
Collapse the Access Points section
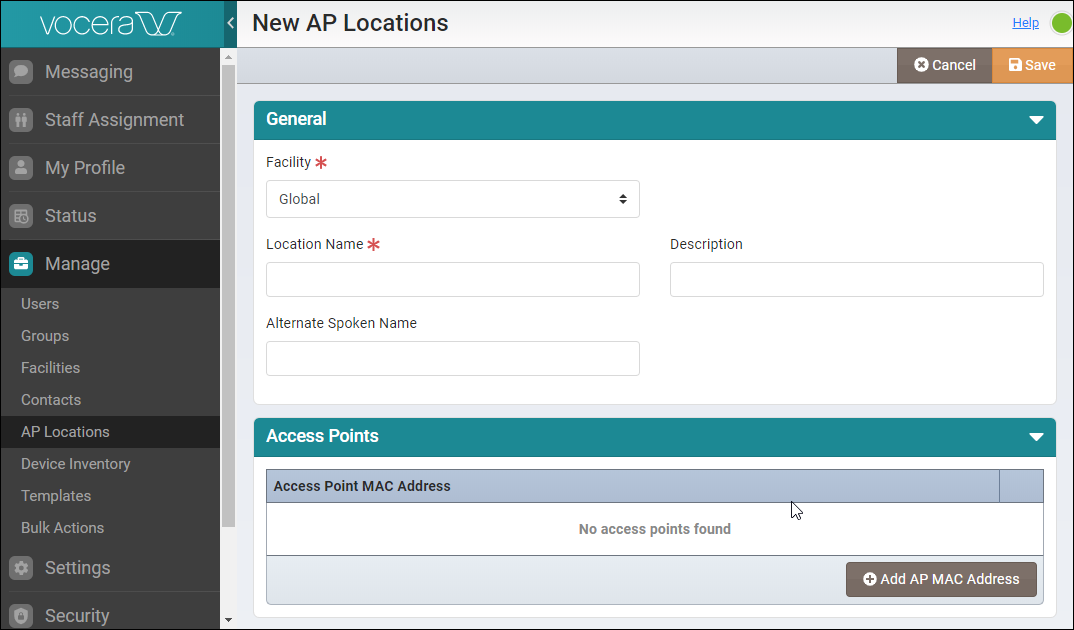pos(1036,436)
